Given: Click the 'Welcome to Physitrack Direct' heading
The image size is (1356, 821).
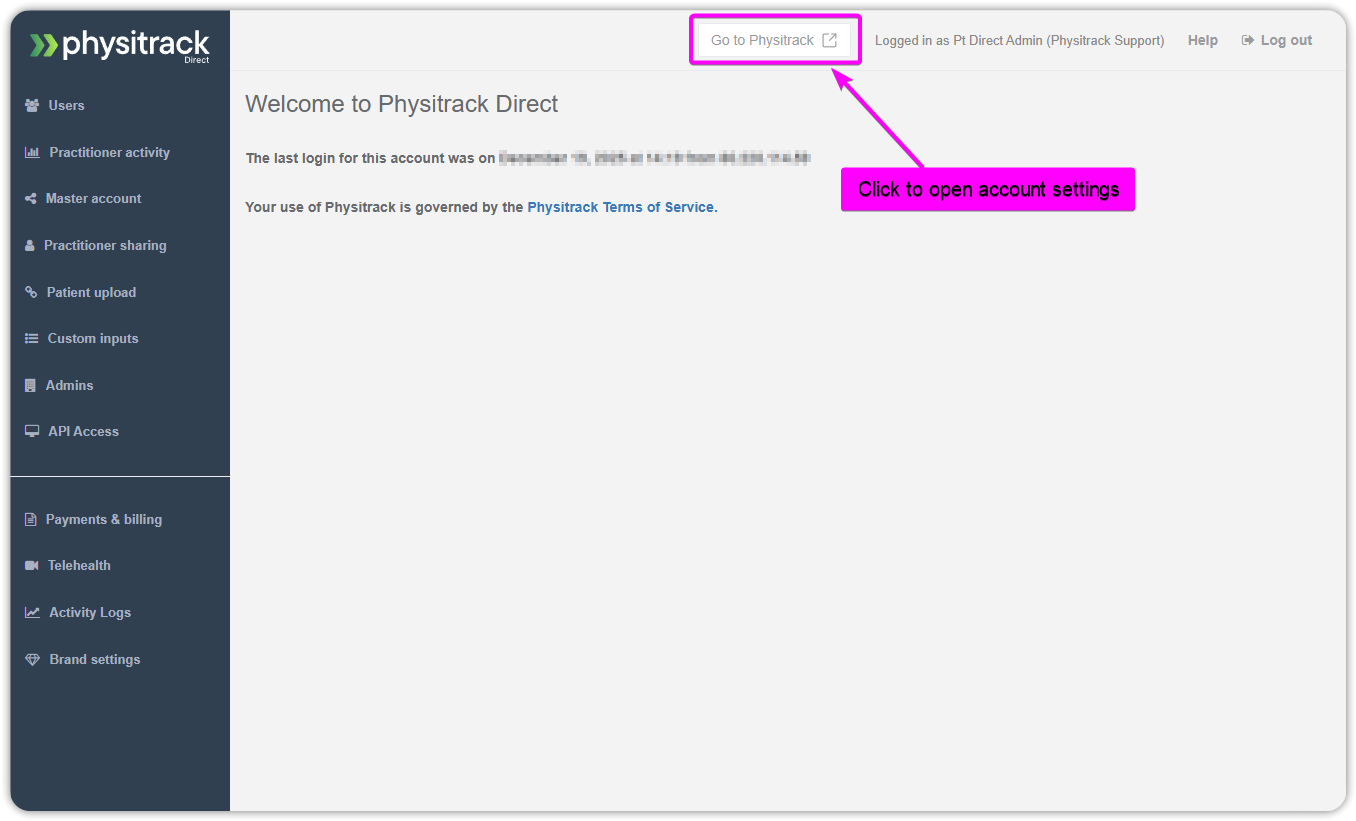Looking at the screenshot, I should pos(402,104).
